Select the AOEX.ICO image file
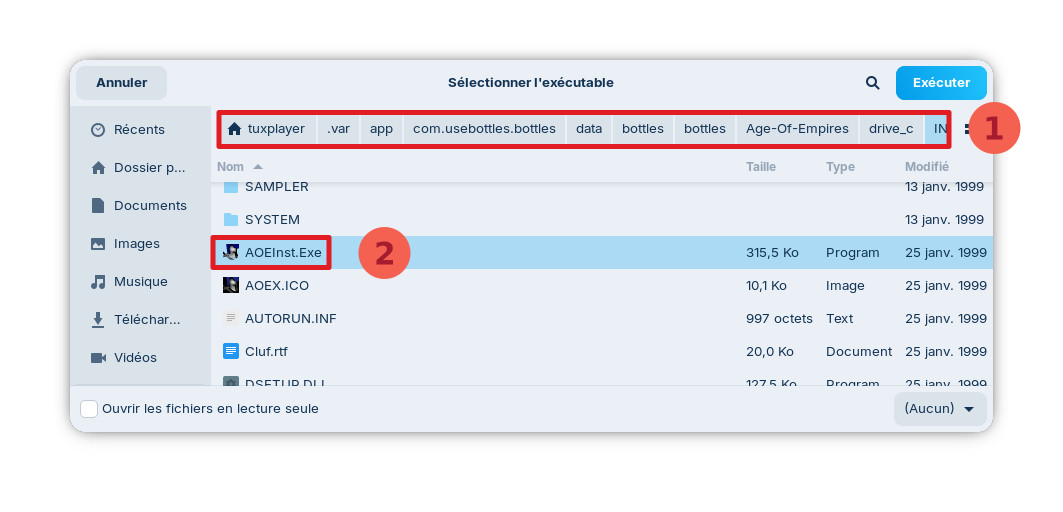1063x512 pixels. (x=277, y=286)
